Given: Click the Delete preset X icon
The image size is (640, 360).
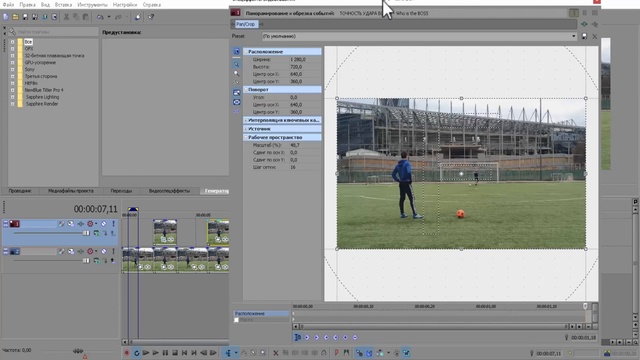Looking at the screenshot, I should 594,36.
